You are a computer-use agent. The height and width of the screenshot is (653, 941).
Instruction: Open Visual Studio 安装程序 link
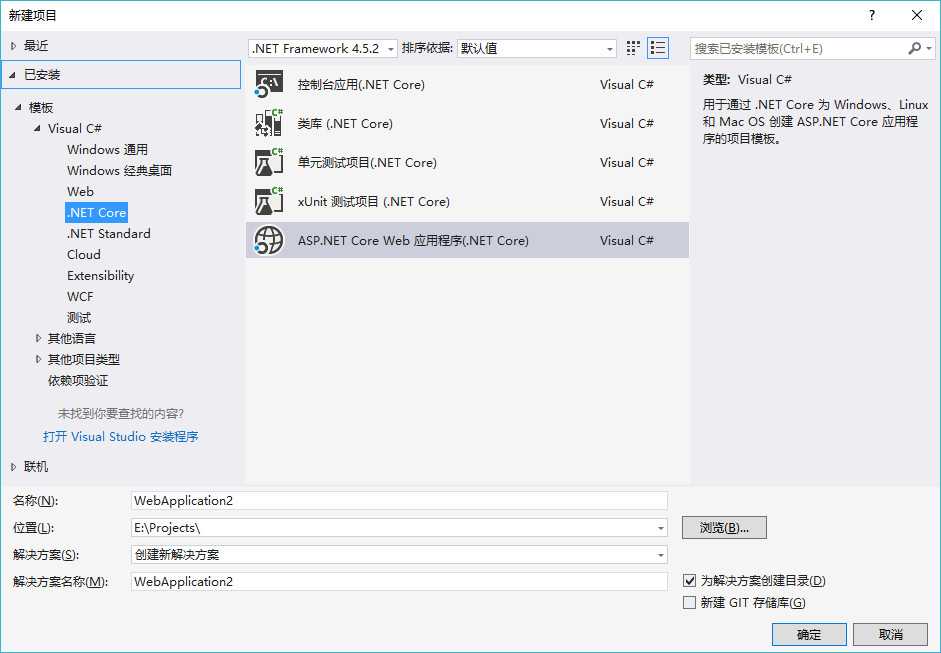pos(121,436)
